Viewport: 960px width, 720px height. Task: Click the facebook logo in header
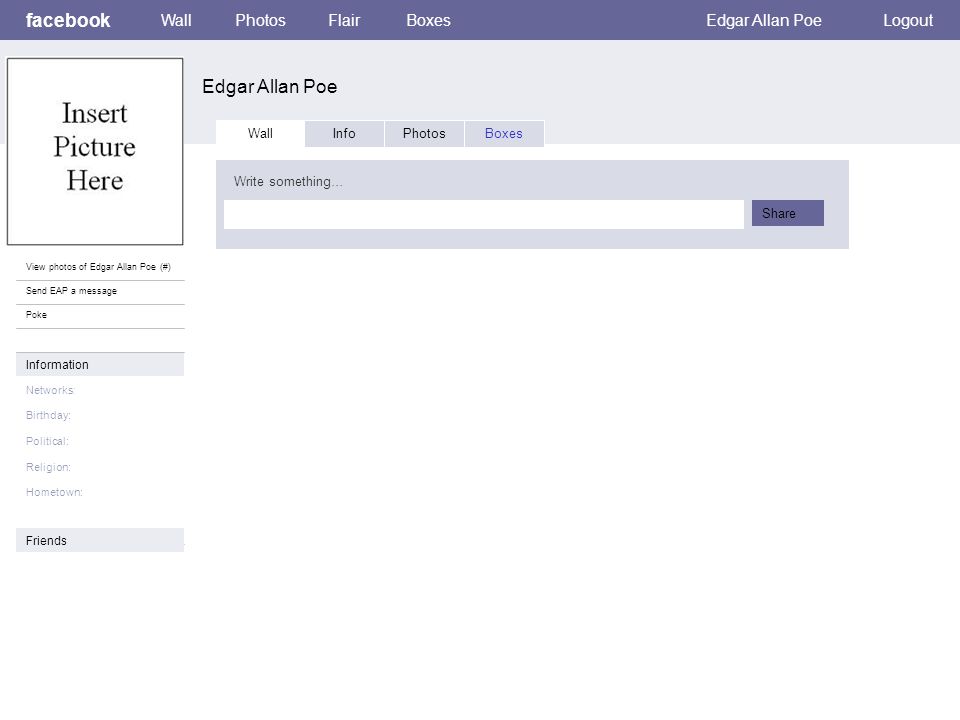68,20
